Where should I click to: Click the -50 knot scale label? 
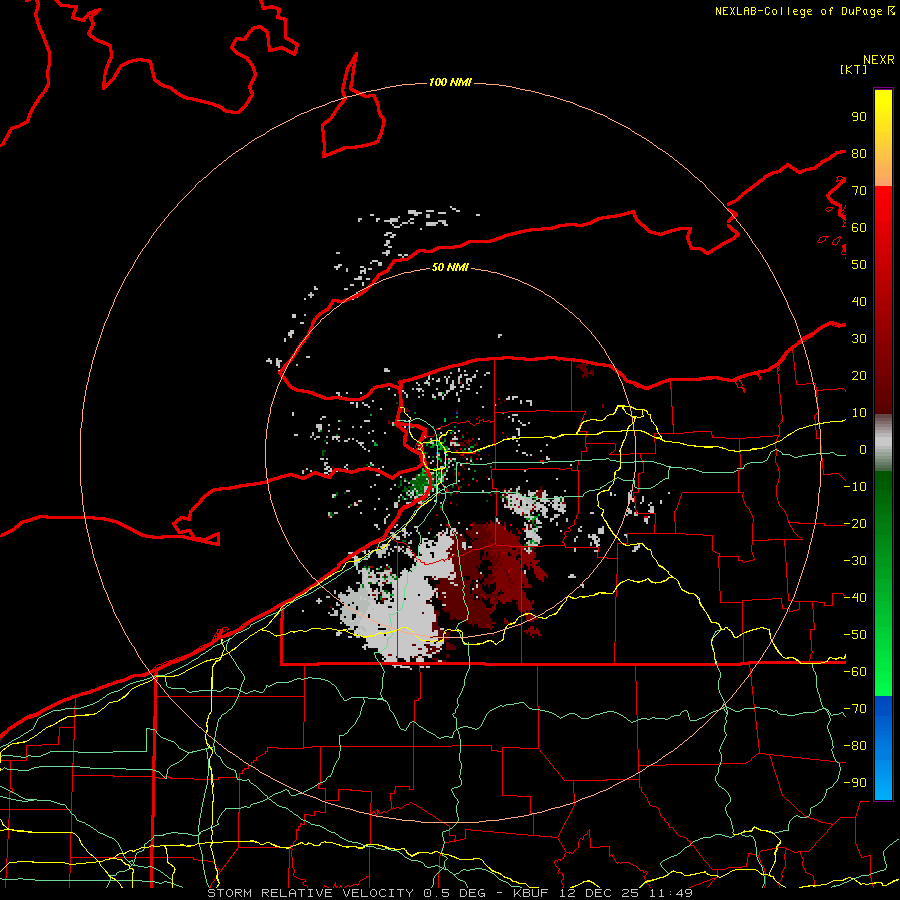pos(855,635)
